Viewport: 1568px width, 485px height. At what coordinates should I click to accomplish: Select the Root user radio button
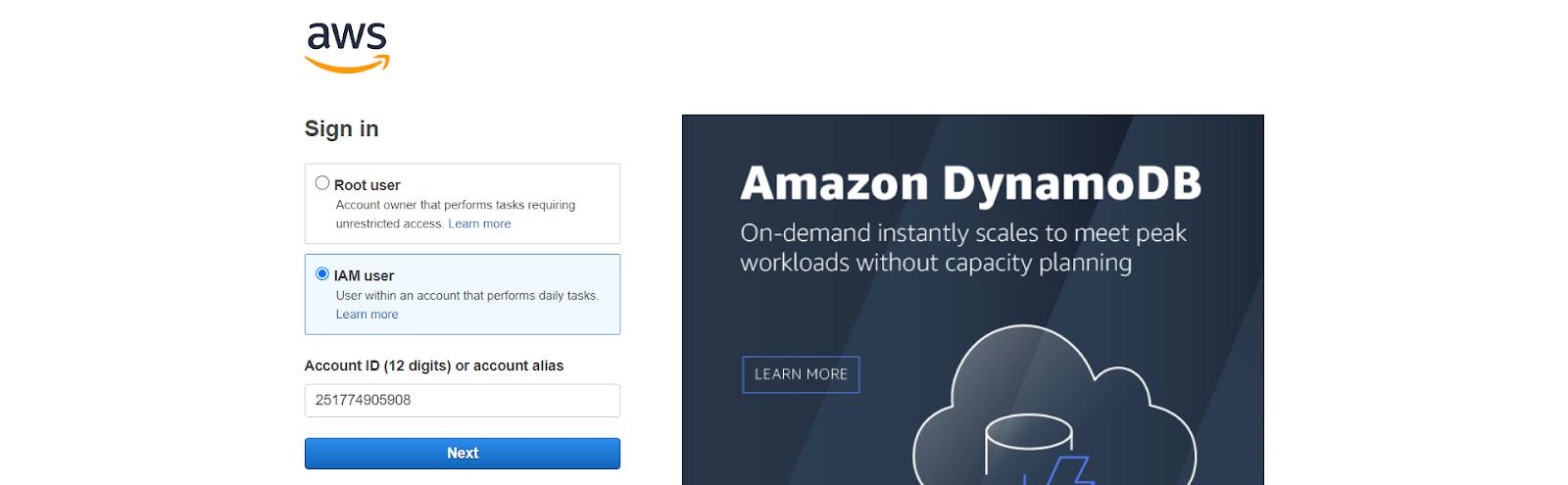point(321,183)
